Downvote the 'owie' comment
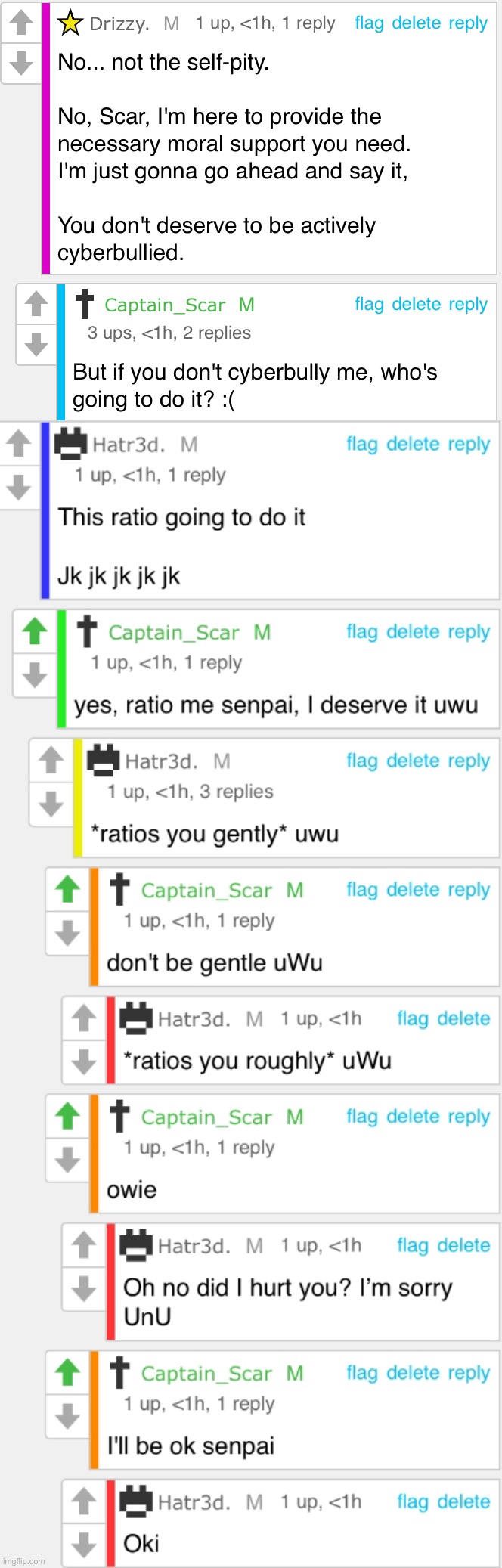Viewport: 502px width, 1568px height. [x=67, y=1158]
